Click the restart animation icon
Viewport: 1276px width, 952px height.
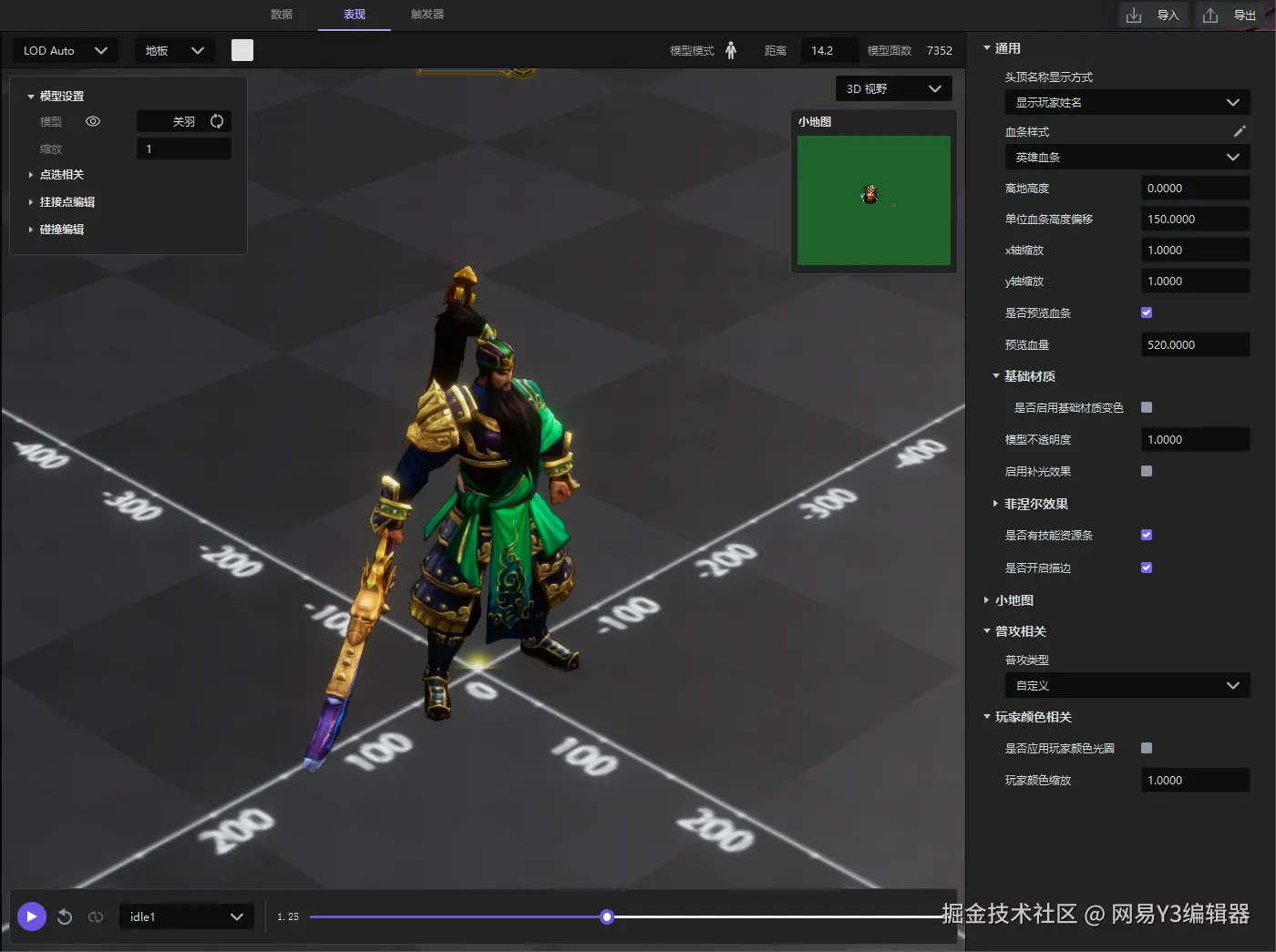pyautogui.click(x=65, y=916)
